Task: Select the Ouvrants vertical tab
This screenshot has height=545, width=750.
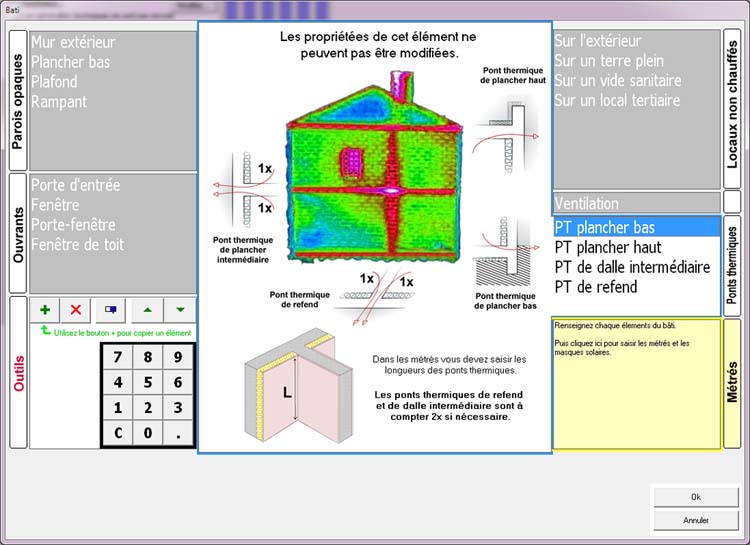Action: tap(18, 233)
